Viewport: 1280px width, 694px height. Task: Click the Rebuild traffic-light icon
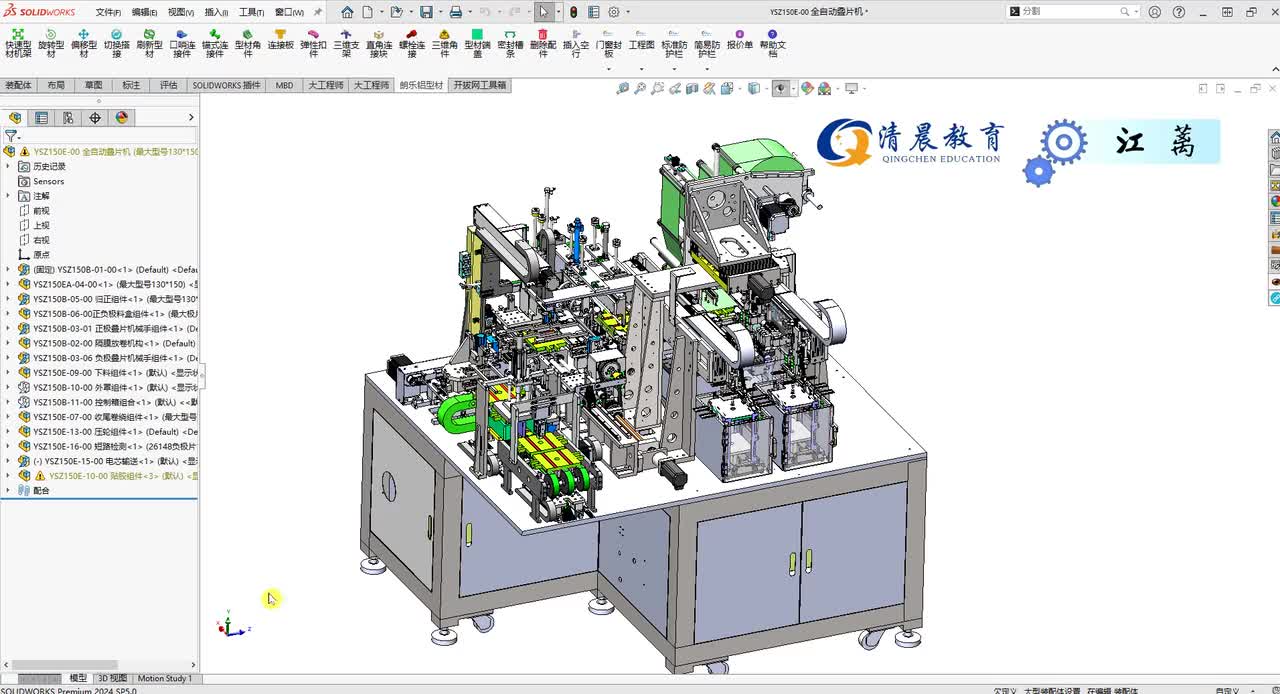click(573, 12)
